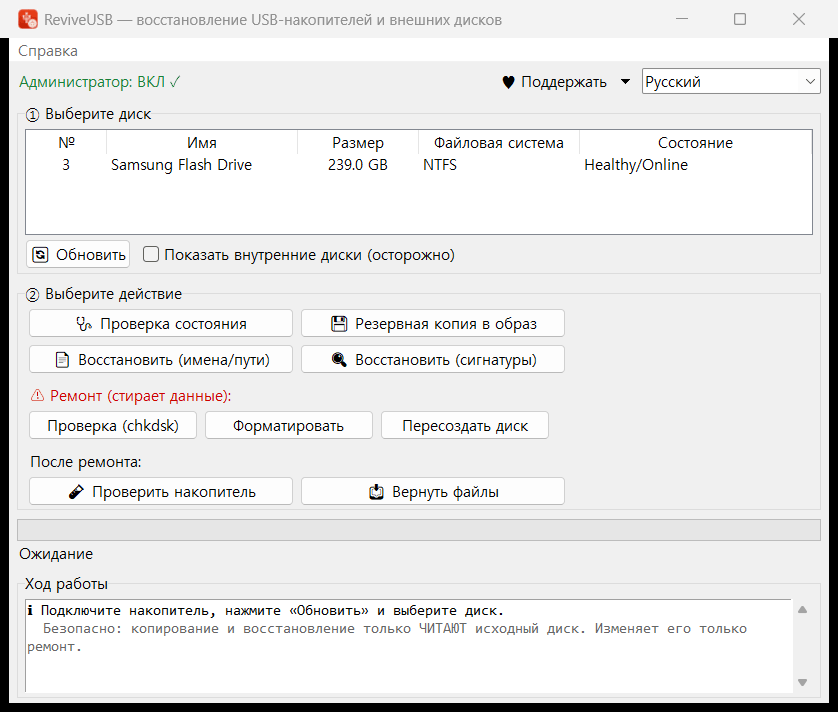This screenshot has height=712, width=838.
Task: Close the ReviveUSB window
Action: pos(798,19)
